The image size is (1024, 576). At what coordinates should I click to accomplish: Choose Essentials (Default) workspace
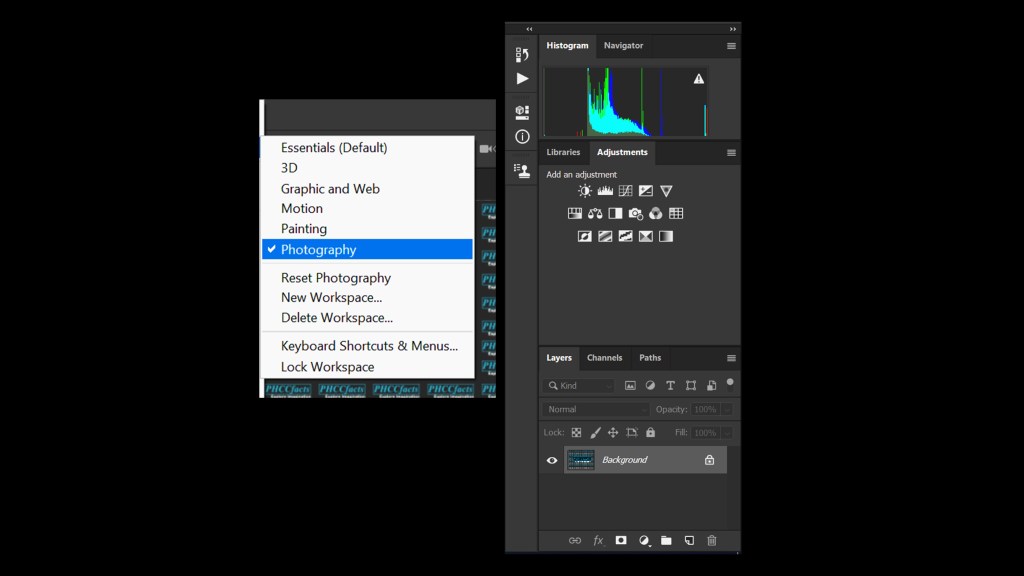(x=334, y=148)
